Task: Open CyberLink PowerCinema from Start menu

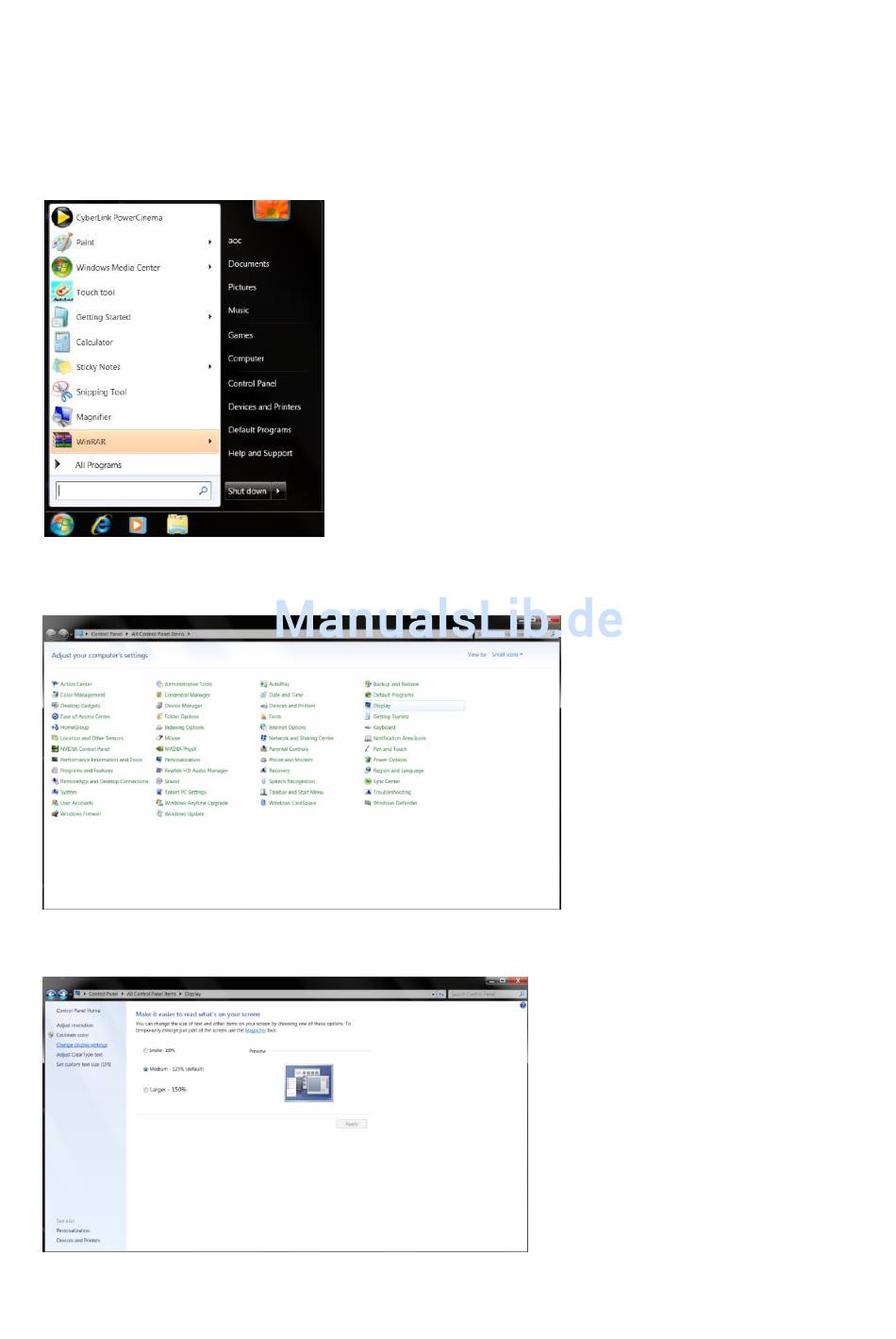Action: (119, 217)
